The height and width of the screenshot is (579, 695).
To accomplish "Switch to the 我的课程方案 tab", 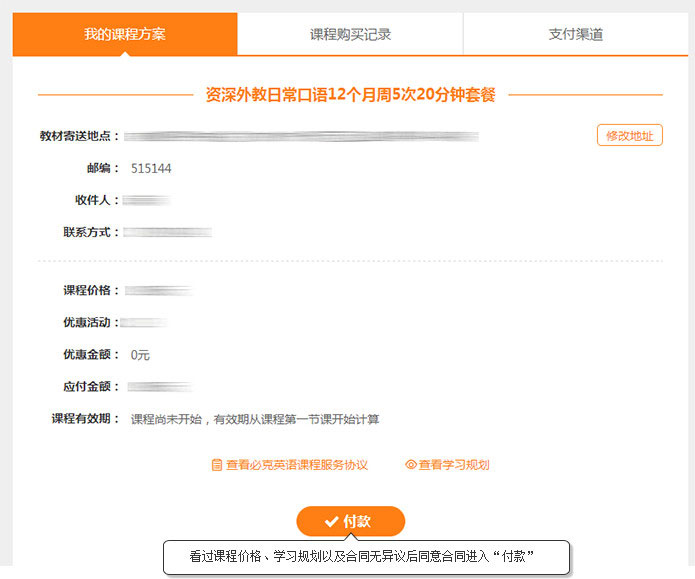I will [125, 34].
